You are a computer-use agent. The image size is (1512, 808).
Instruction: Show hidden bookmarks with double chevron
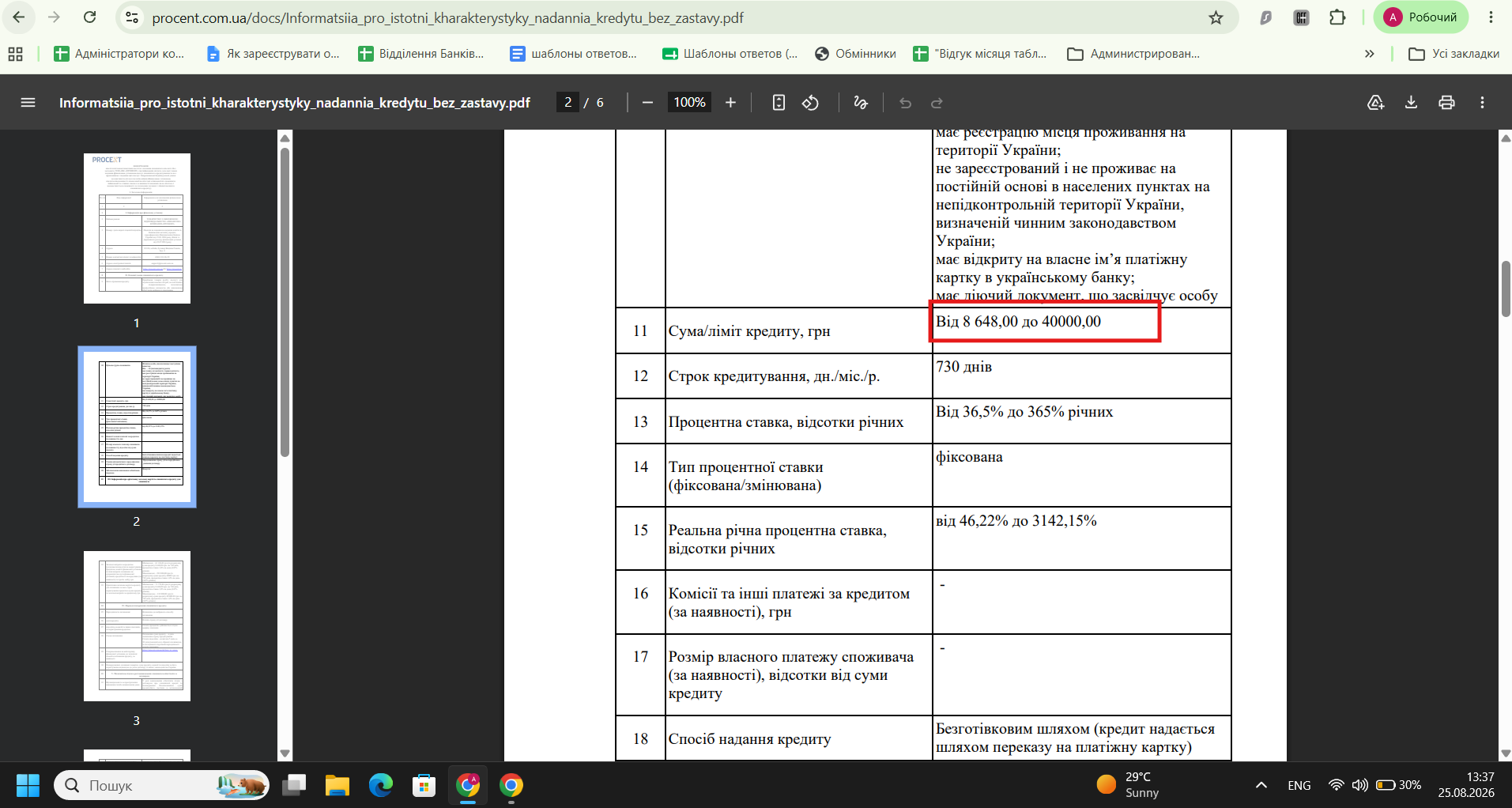coord(1369,54)
